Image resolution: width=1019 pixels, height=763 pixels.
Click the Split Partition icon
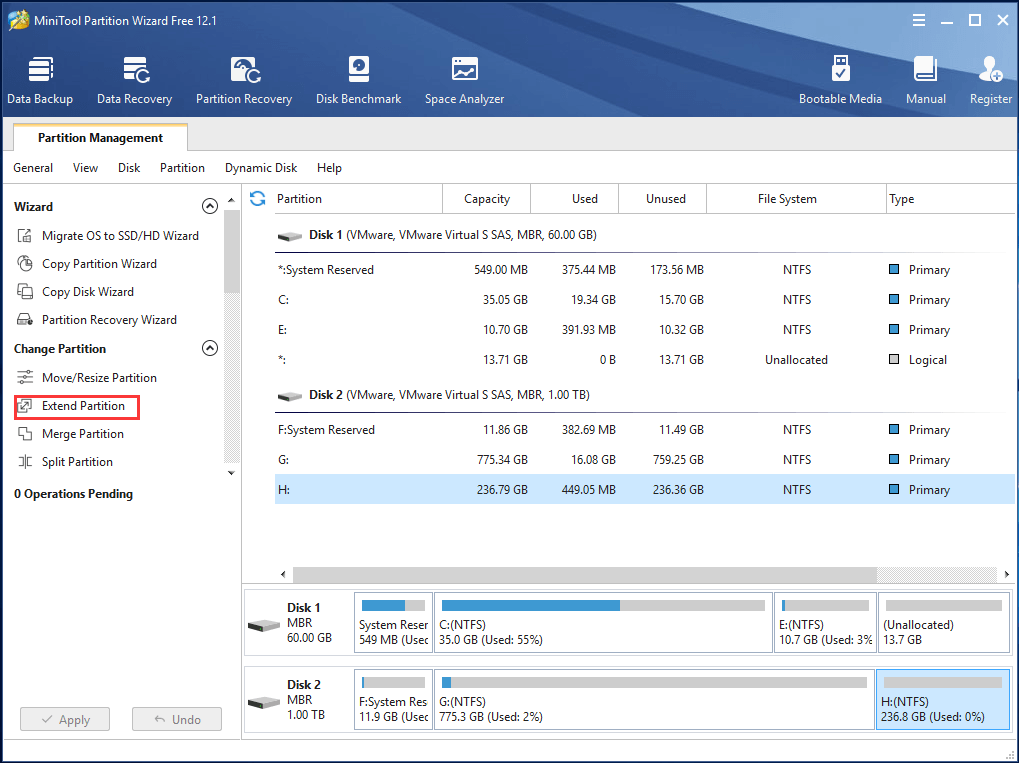pos(25,461)
